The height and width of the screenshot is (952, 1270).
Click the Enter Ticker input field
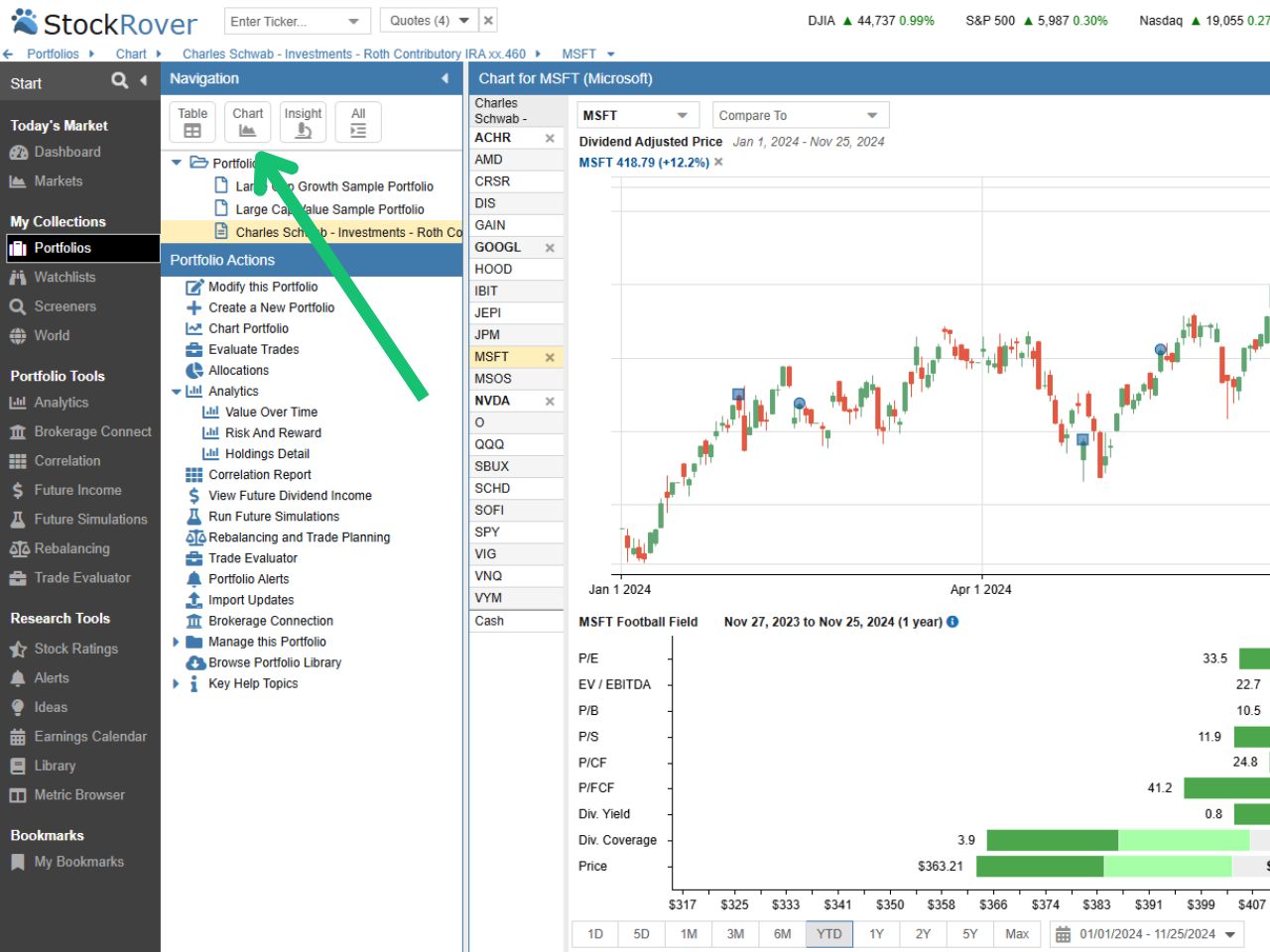pos(285,21)
